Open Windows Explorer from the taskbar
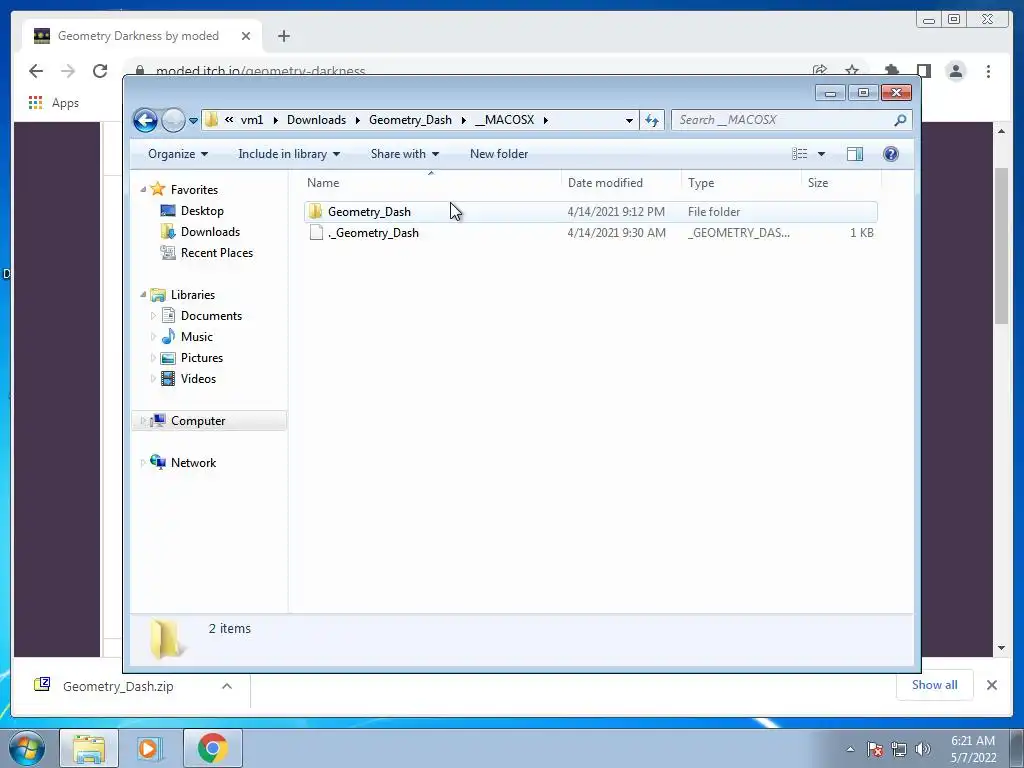 tap(89, 748)
